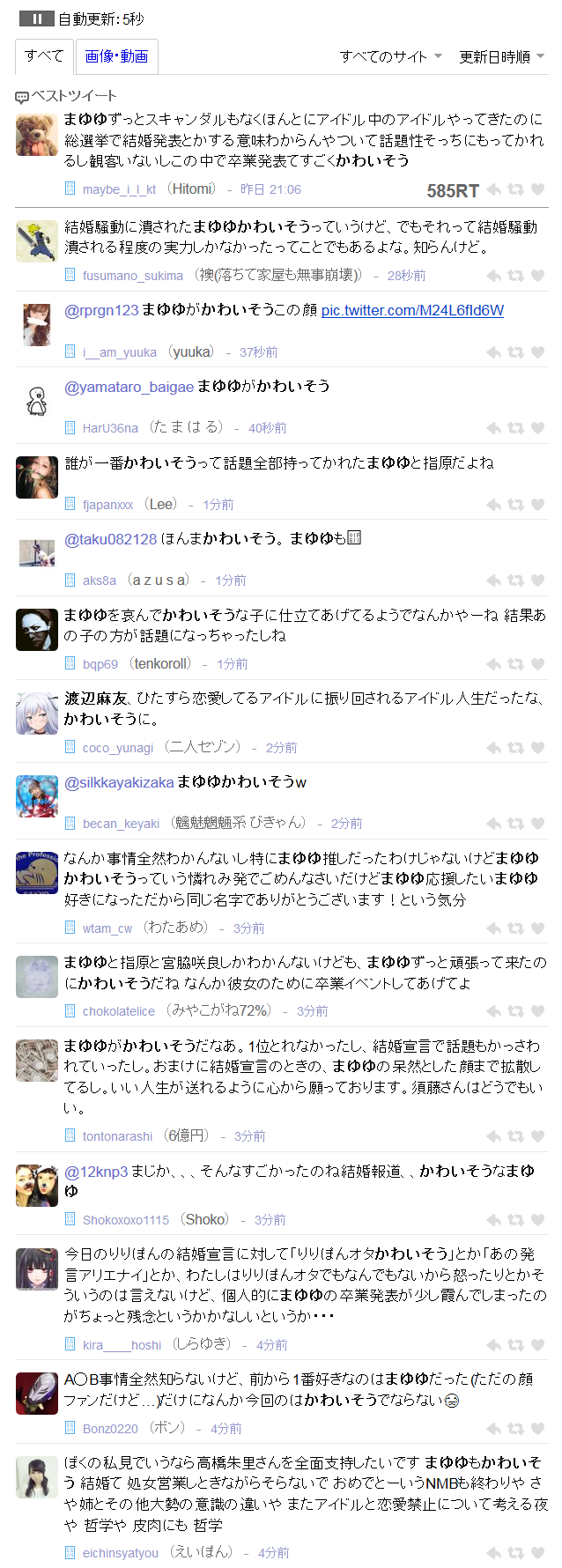Retweet fjapanxxx's tweet
Image resolution: width=562 pixels, height=1568 pixels.
point(516,505)
